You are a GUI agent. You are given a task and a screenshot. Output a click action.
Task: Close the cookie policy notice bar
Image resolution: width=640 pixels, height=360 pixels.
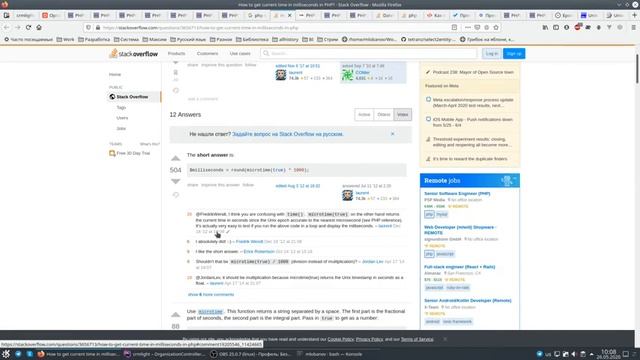click(x=445, y=339)
